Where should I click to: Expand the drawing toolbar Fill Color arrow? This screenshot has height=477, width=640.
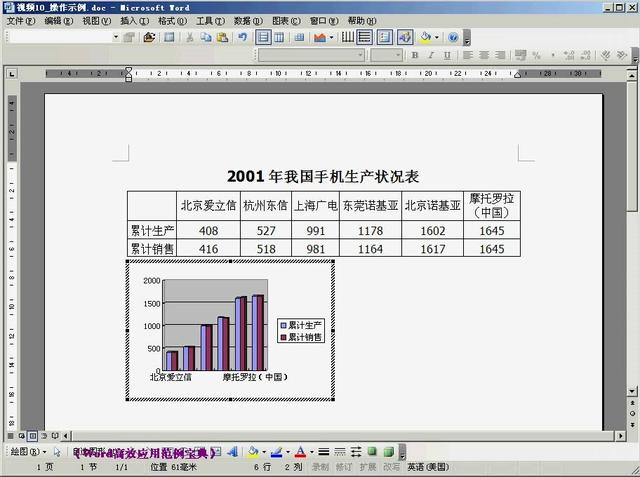pyautogui.click(x=264, y=452)
